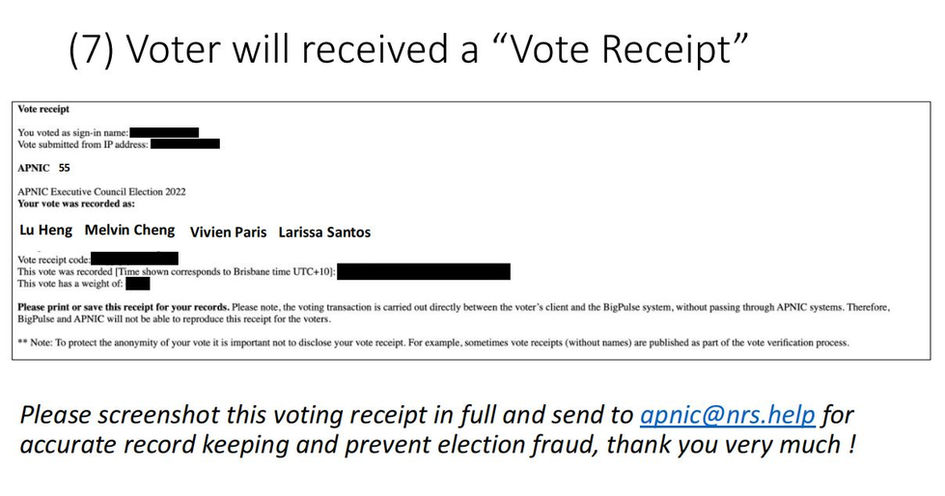Click the redacted IP address box
The width and height of the screenshot is (945, 496).
click(x=185, y=144)
